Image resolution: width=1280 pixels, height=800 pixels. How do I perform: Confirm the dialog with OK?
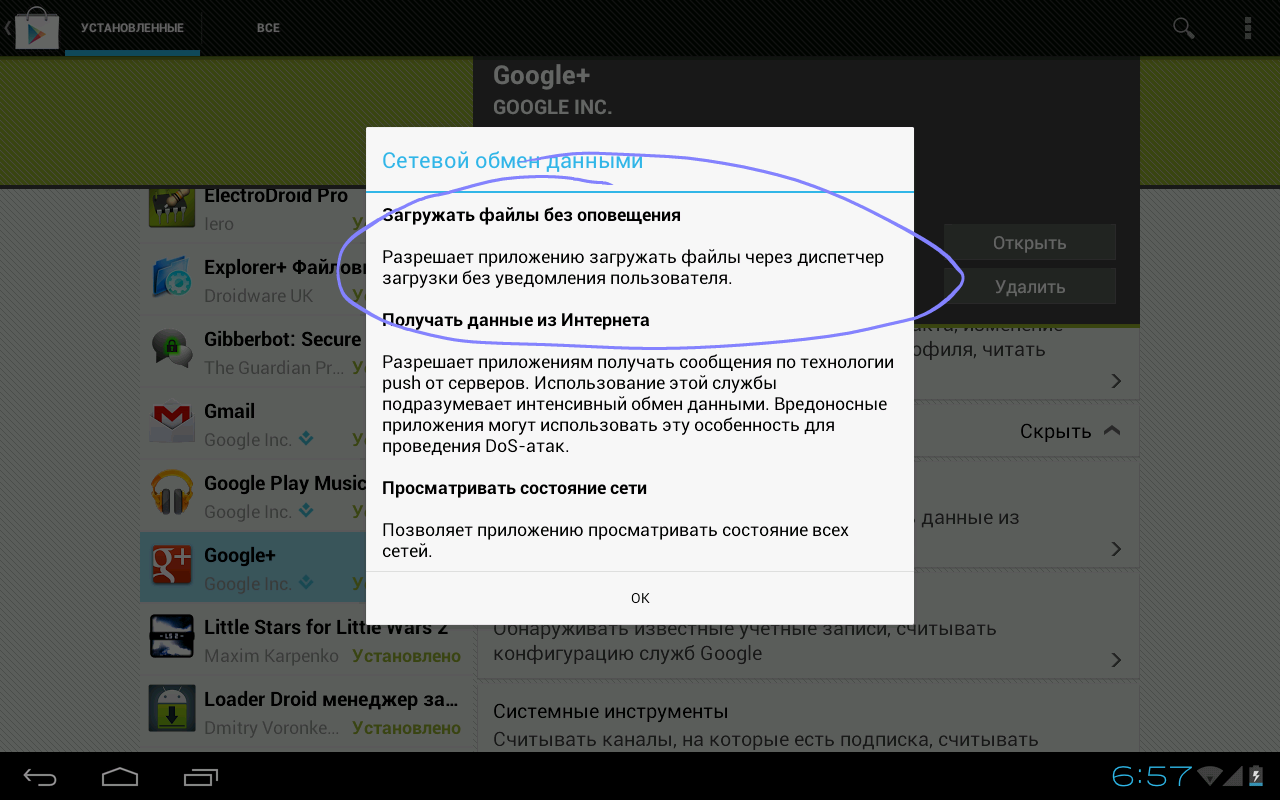(640, 598)
